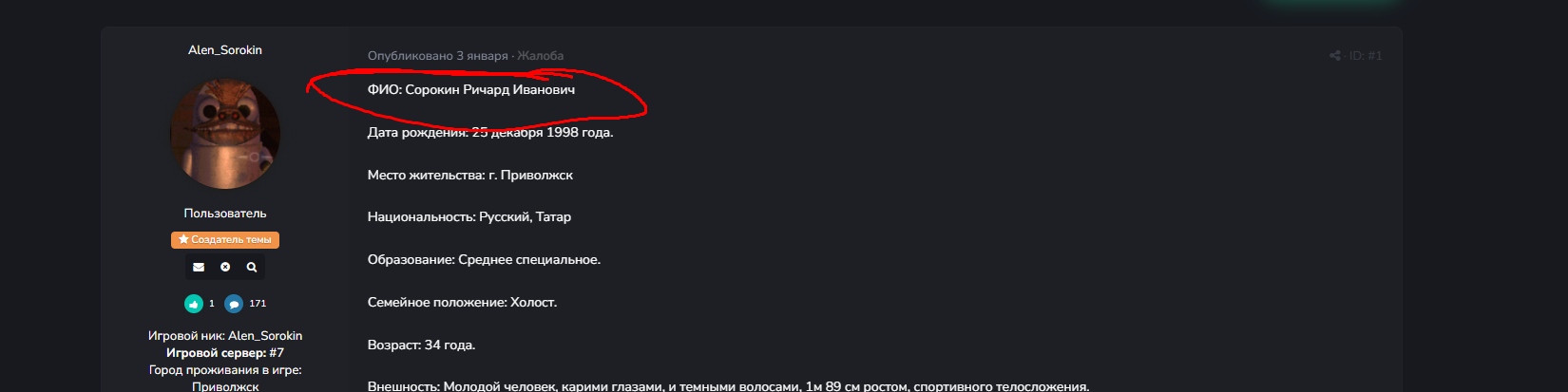
Task: Click the "Игровой ник: Alen_Sorokin" text
Action: [x=225, y=336]
